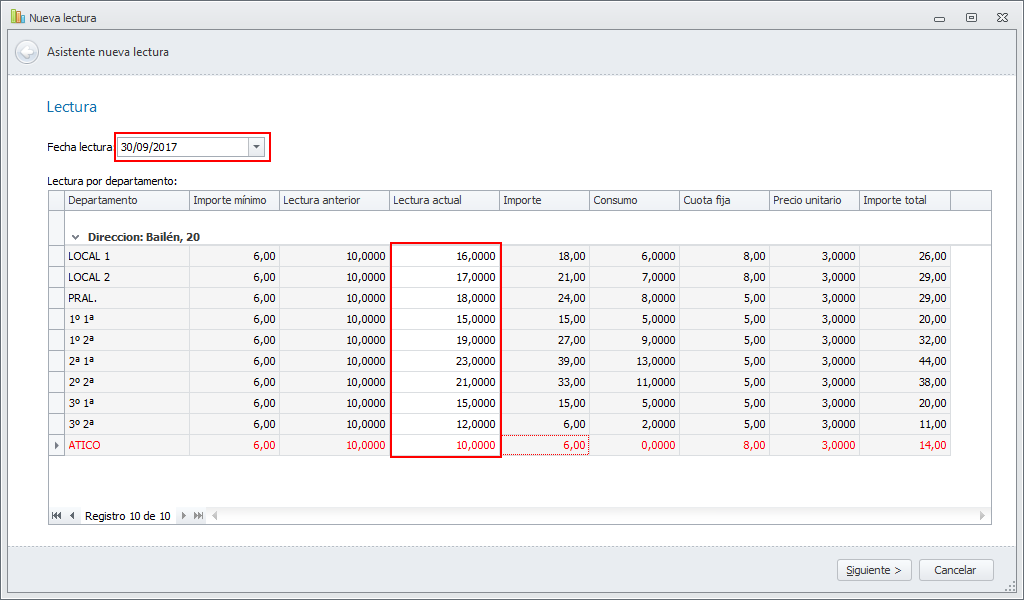
Task: Sort by the Departamento column header
Action: [x=126, y=200]
